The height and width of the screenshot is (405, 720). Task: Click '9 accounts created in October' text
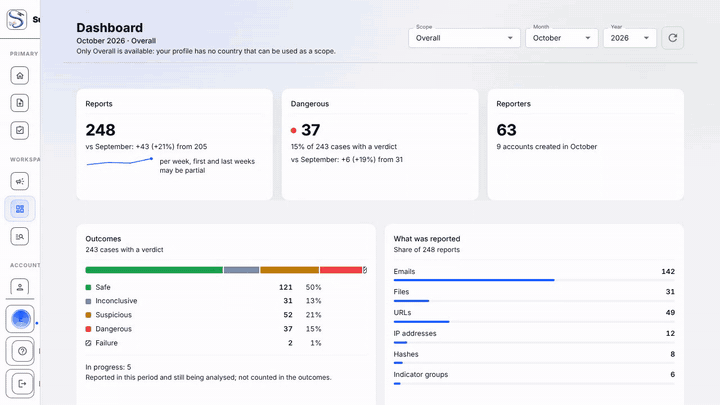point(546,147)
